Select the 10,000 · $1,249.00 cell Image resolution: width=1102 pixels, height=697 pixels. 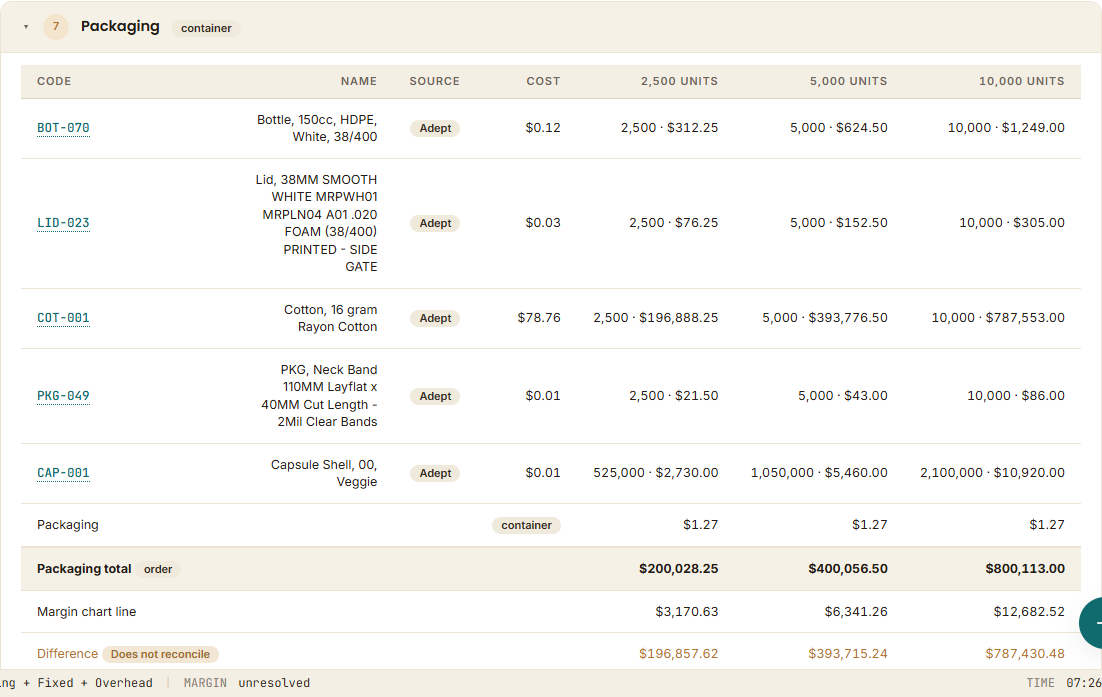click(1006, 128)
